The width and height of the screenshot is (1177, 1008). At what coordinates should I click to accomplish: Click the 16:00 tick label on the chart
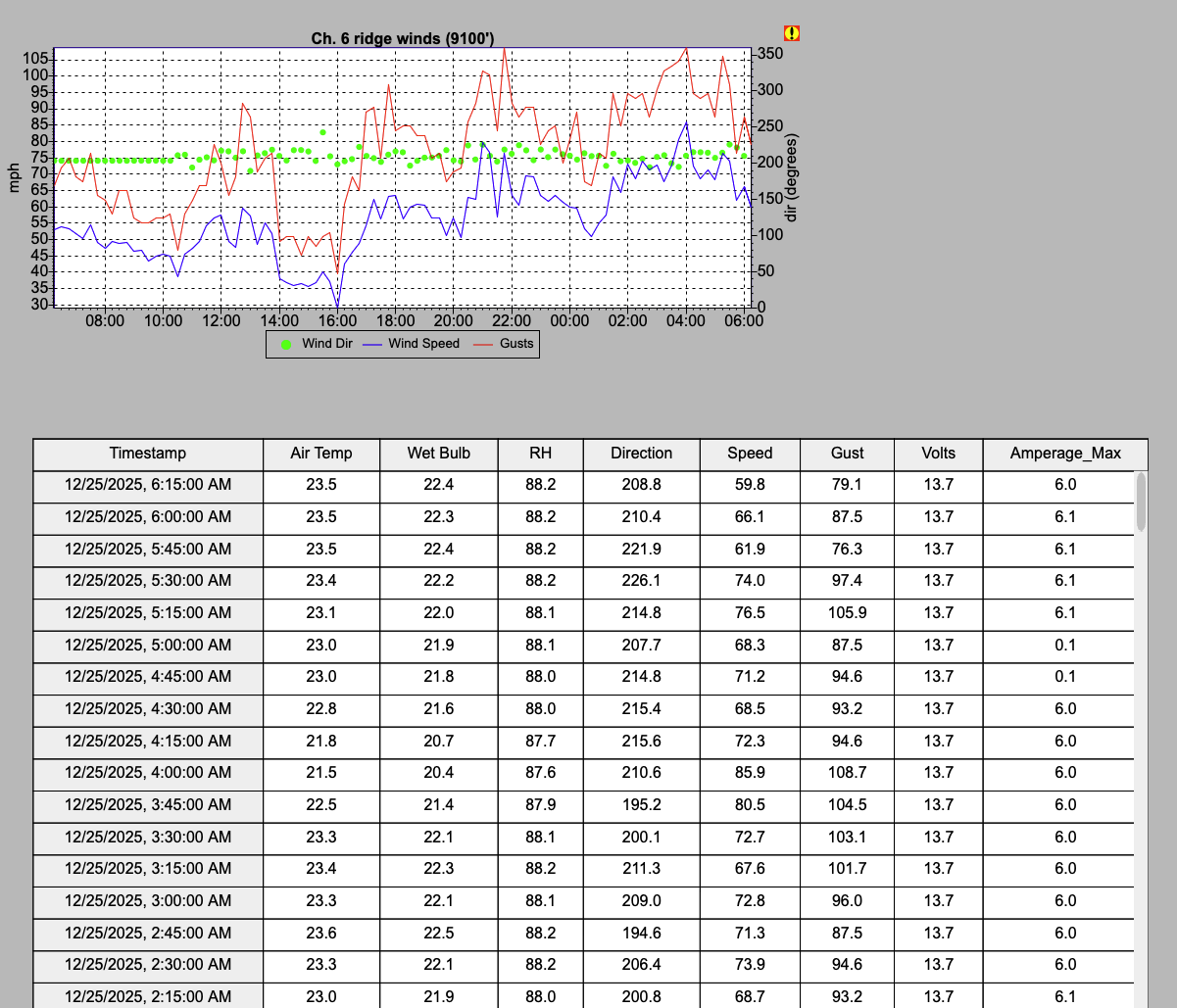click(337, 319)
